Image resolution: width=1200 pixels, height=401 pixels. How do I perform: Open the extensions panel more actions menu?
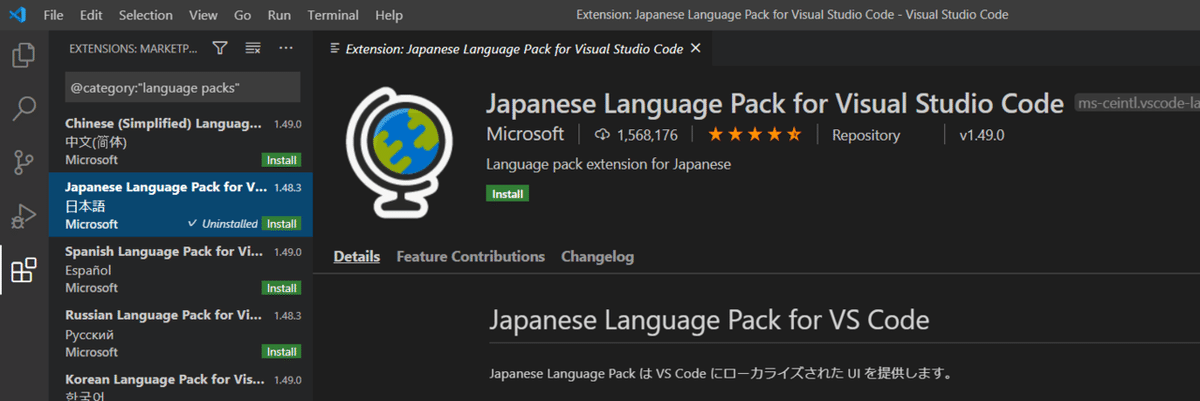(x=286, y=48)
